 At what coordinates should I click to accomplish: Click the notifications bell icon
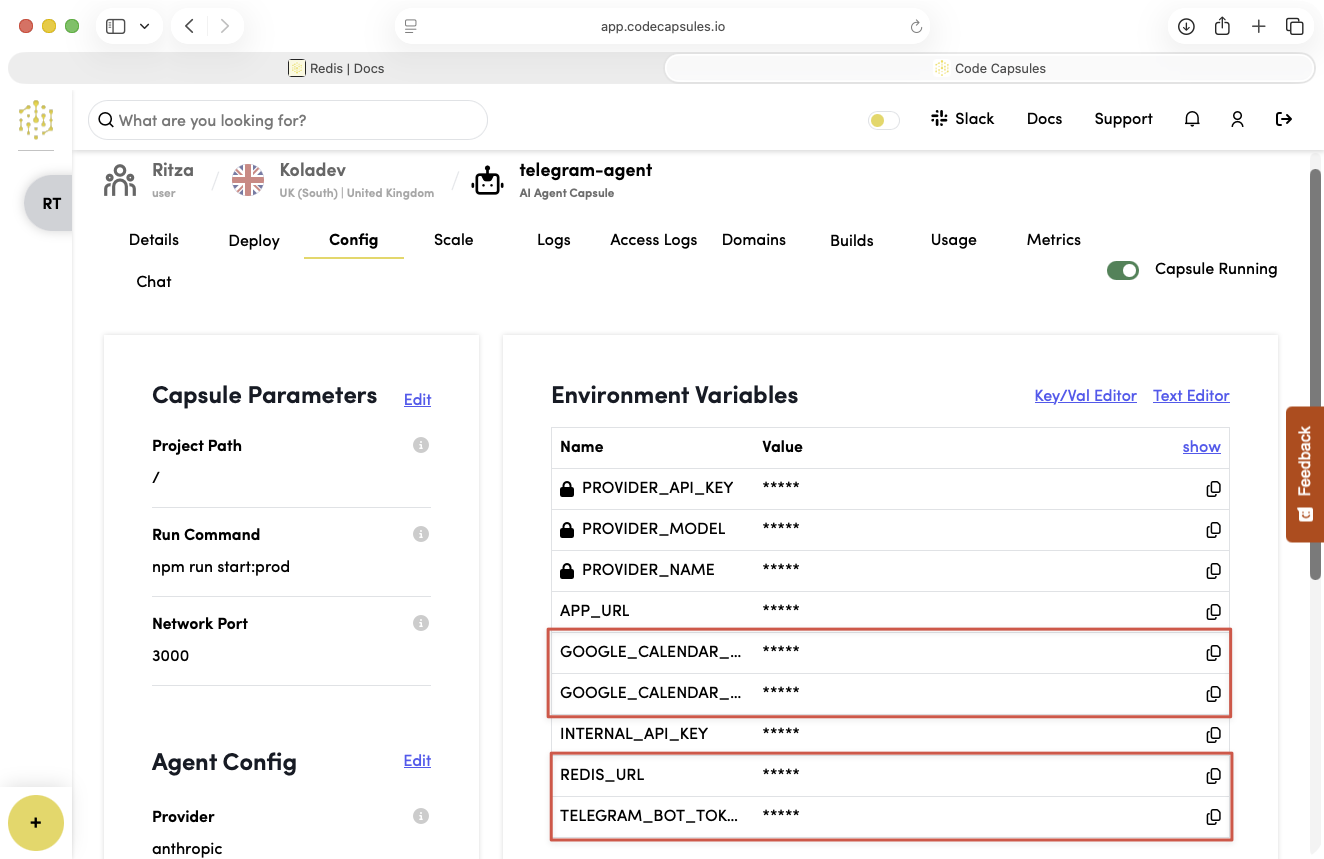1192,119
